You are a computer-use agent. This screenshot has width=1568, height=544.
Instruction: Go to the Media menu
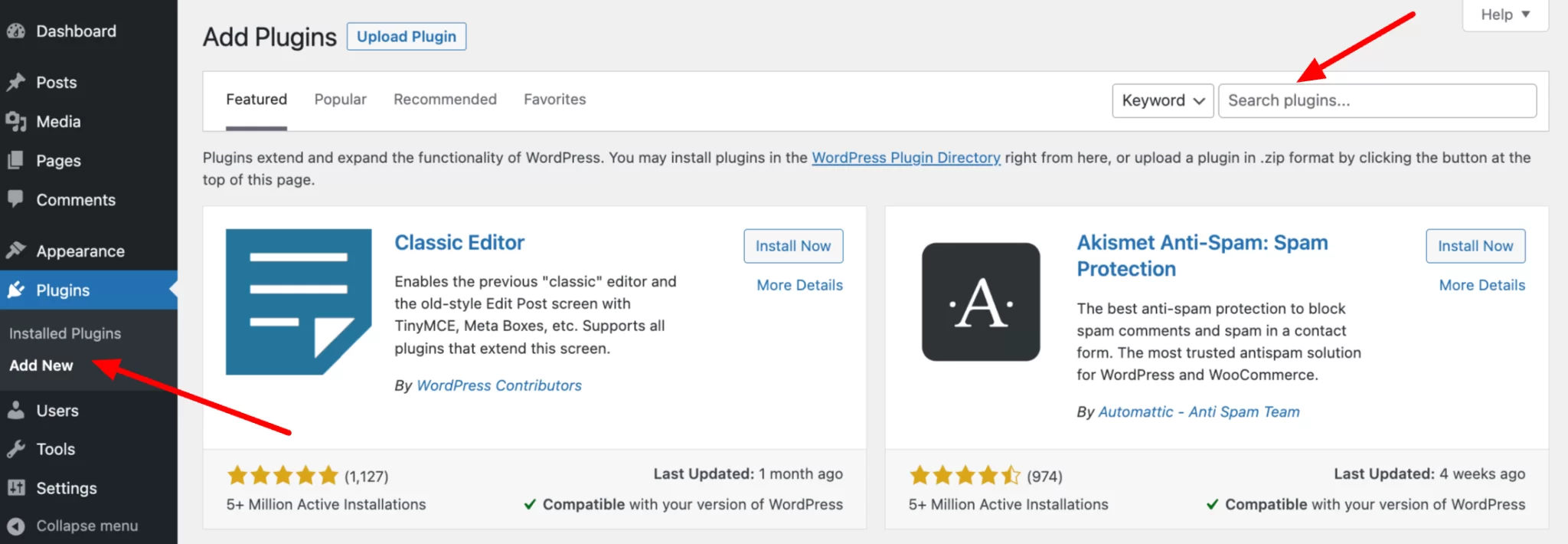[58, 121]
